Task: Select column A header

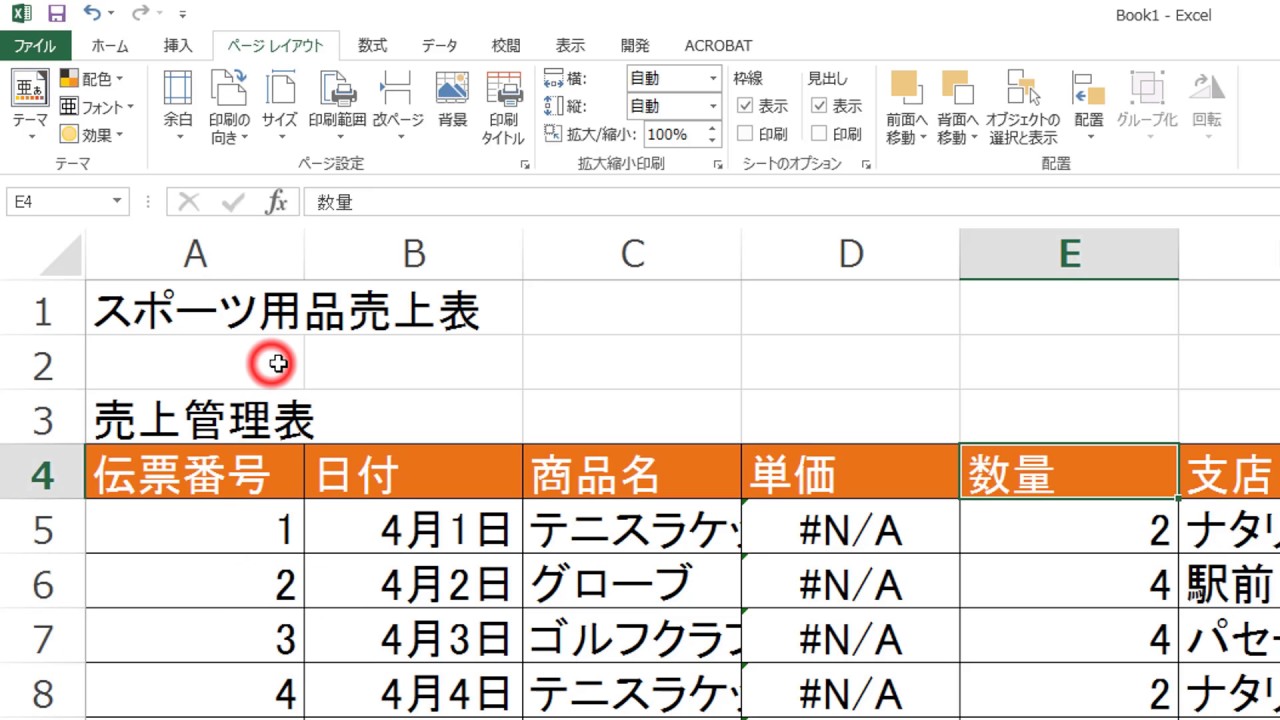Action: tap(195, 254)
